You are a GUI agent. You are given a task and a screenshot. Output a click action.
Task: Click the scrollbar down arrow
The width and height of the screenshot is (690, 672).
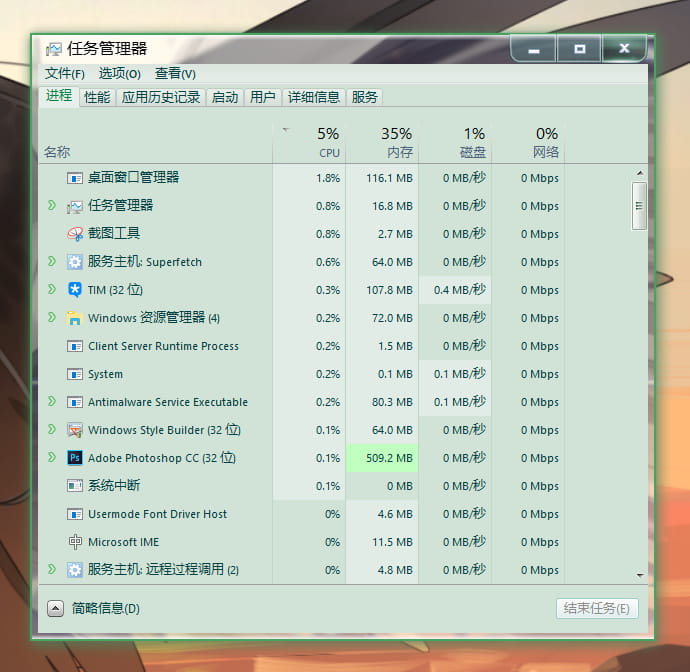pyautogui.click(x=640, y=576)
